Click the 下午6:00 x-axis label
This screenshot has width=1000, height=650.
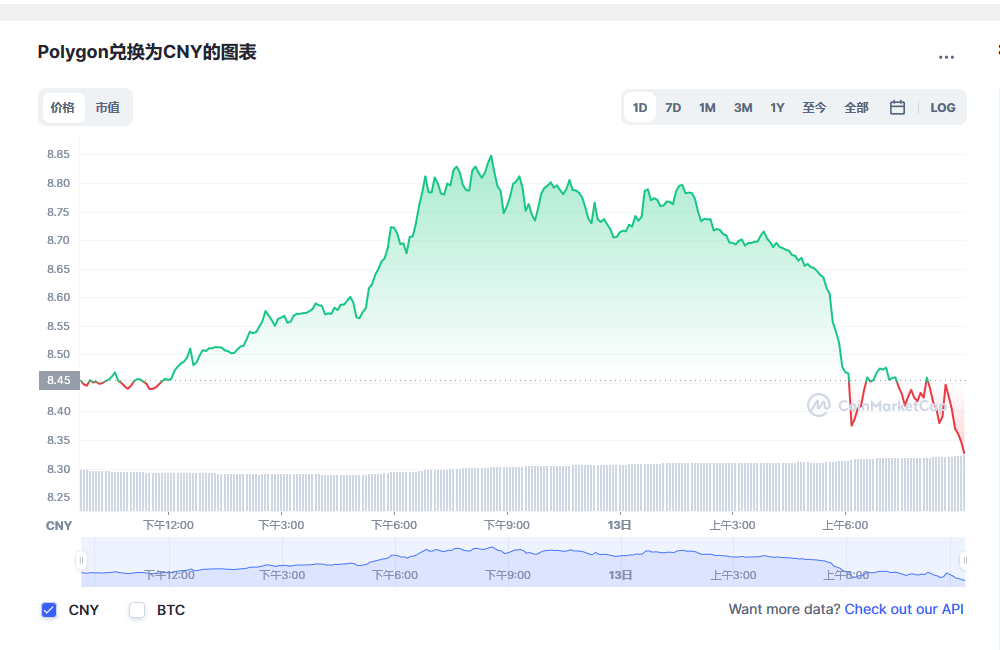click(x=394, y=525)
